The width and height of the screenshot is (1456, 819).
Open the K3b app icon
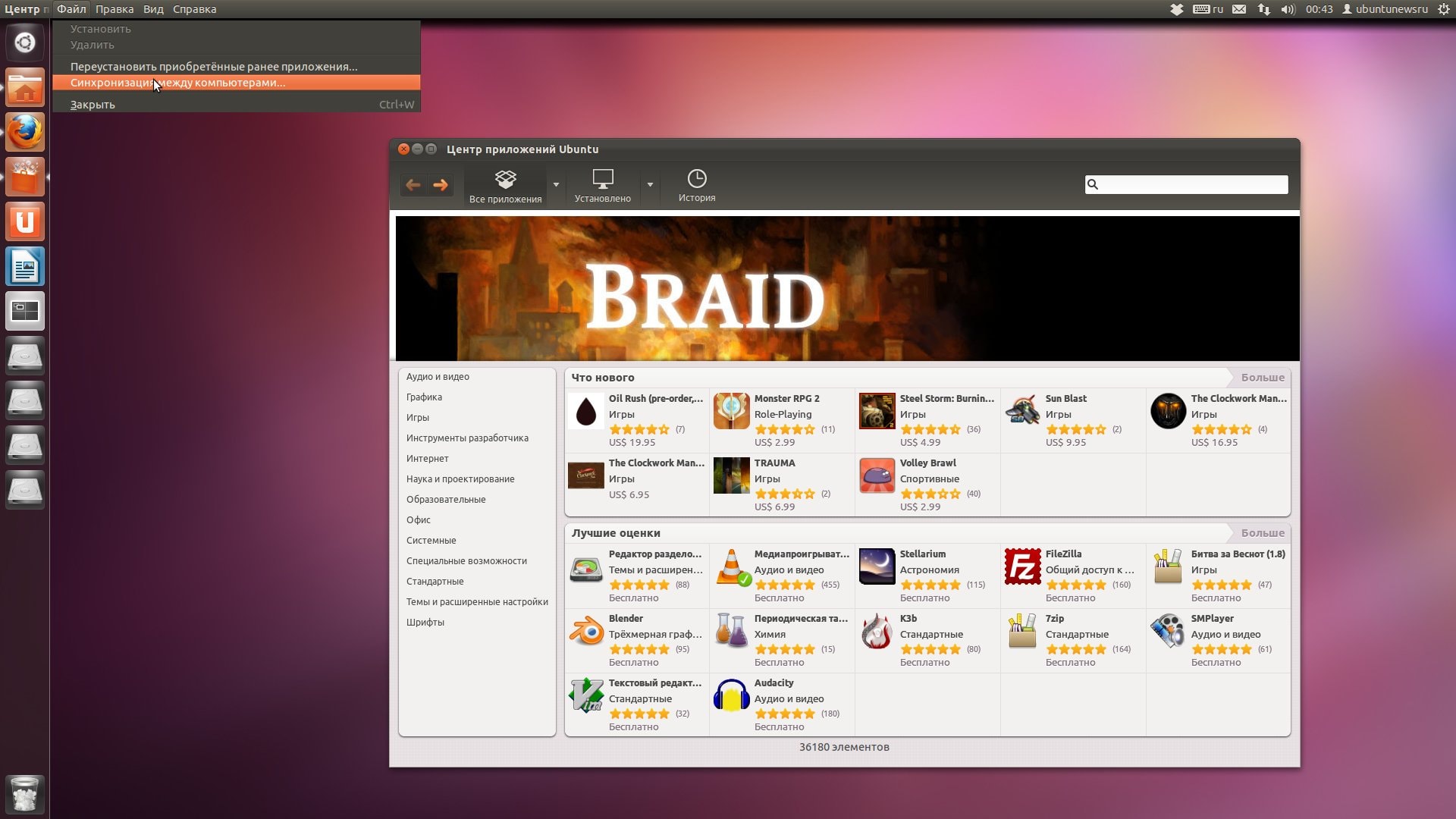[x=877, y=632]
